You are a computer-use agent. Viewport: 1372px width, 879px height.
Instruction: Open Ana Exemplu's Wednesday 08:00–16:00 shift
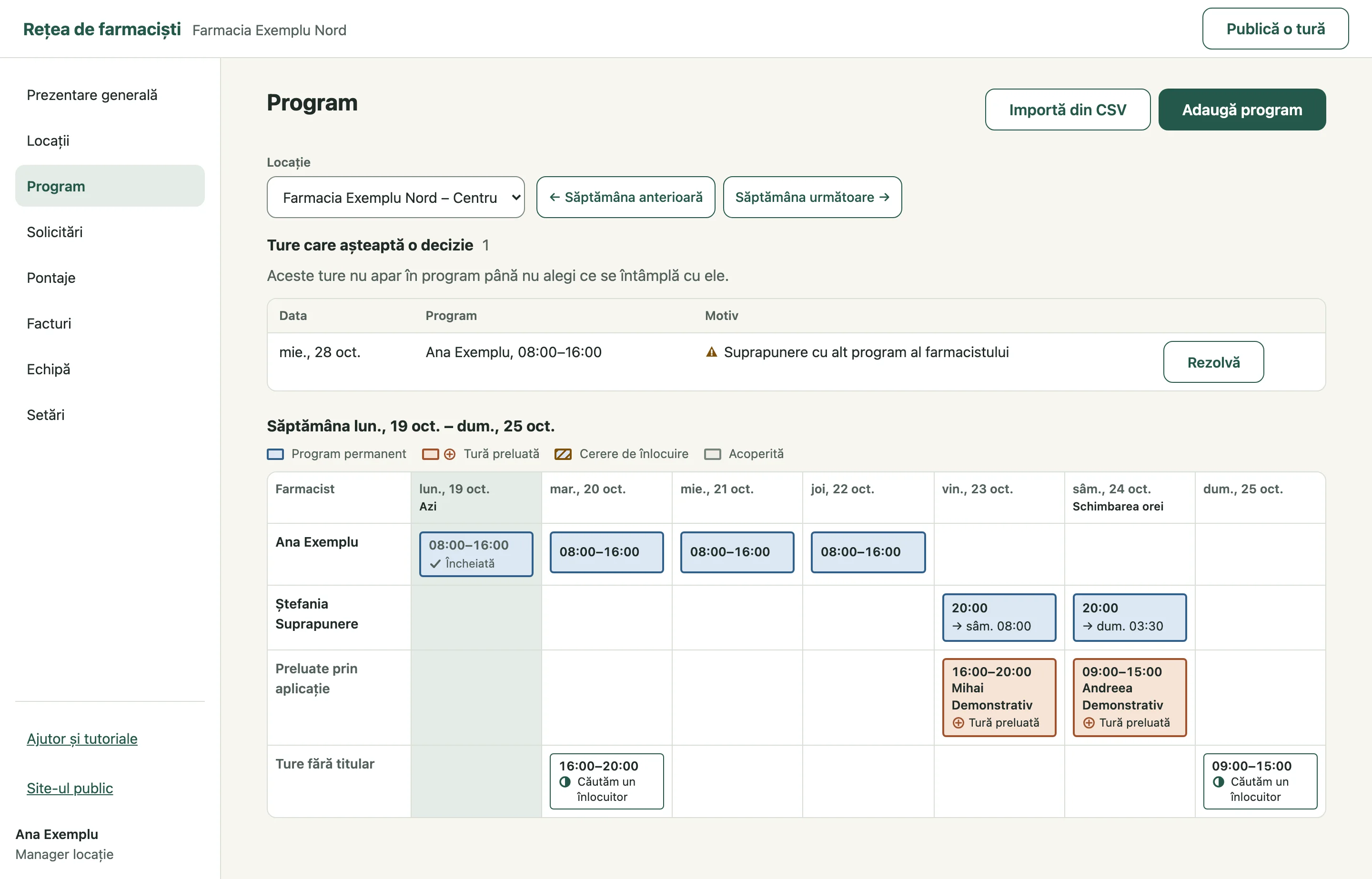click(737, 552)
